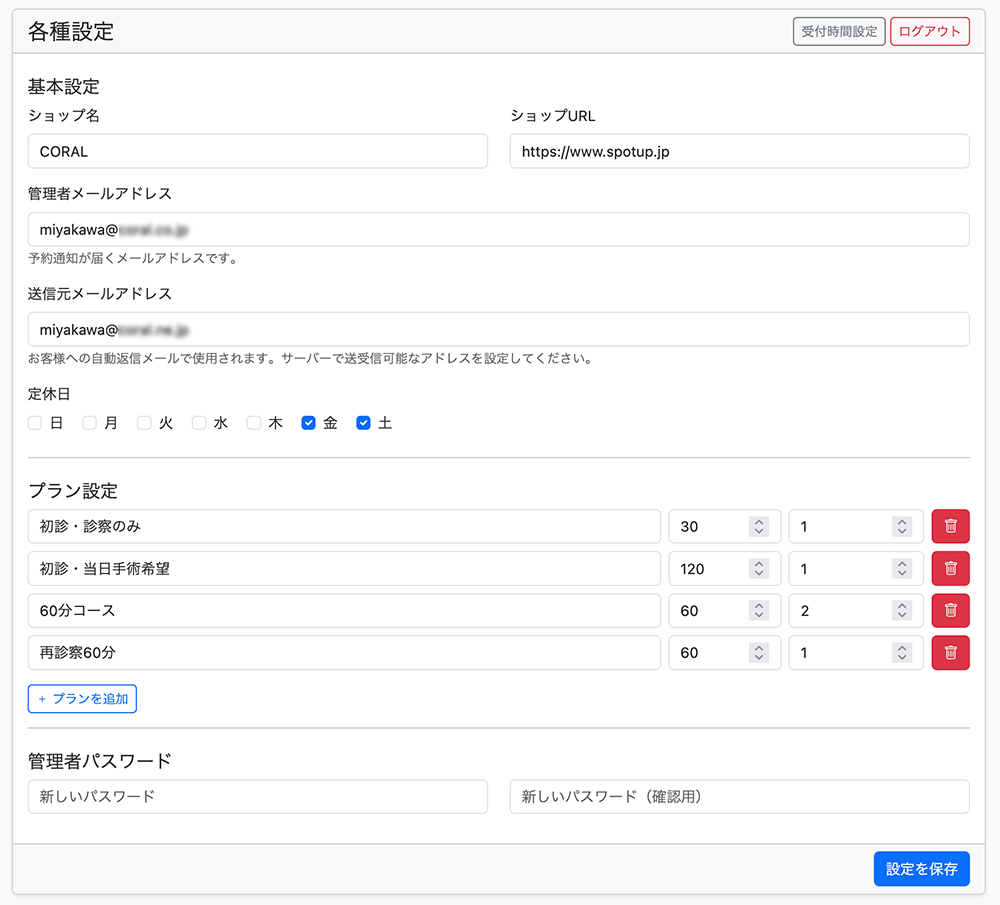Add a new plan with プランを追加

82,699
